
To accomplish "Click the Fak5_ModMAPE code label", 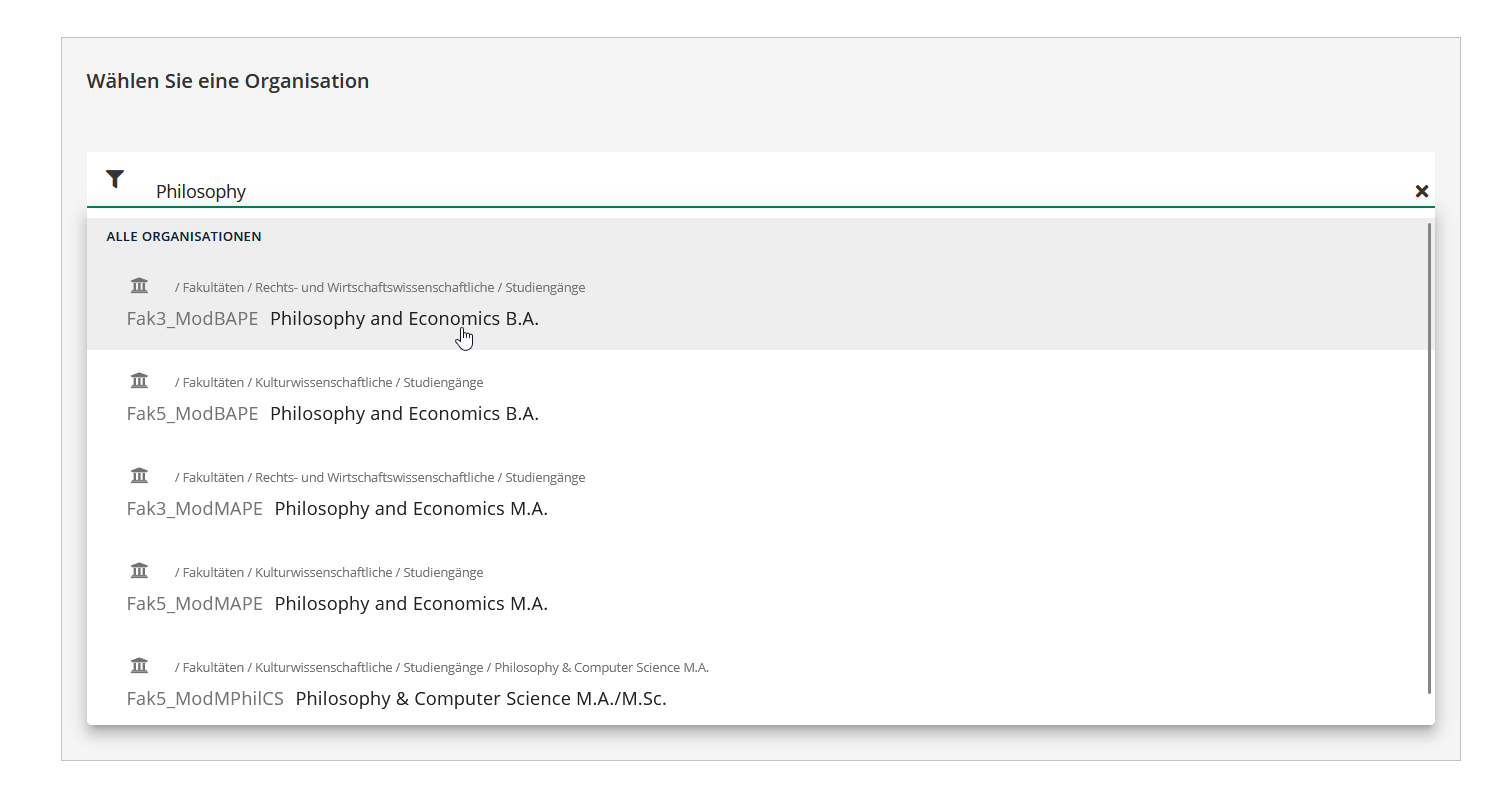I will [194, 604].
